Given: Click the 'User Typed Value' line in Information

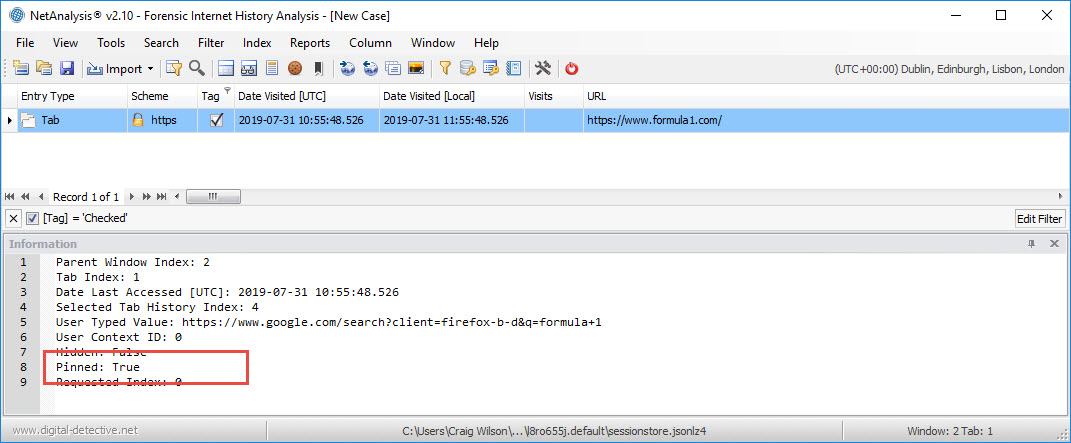Looking at the screenshot, I should 329,322.
